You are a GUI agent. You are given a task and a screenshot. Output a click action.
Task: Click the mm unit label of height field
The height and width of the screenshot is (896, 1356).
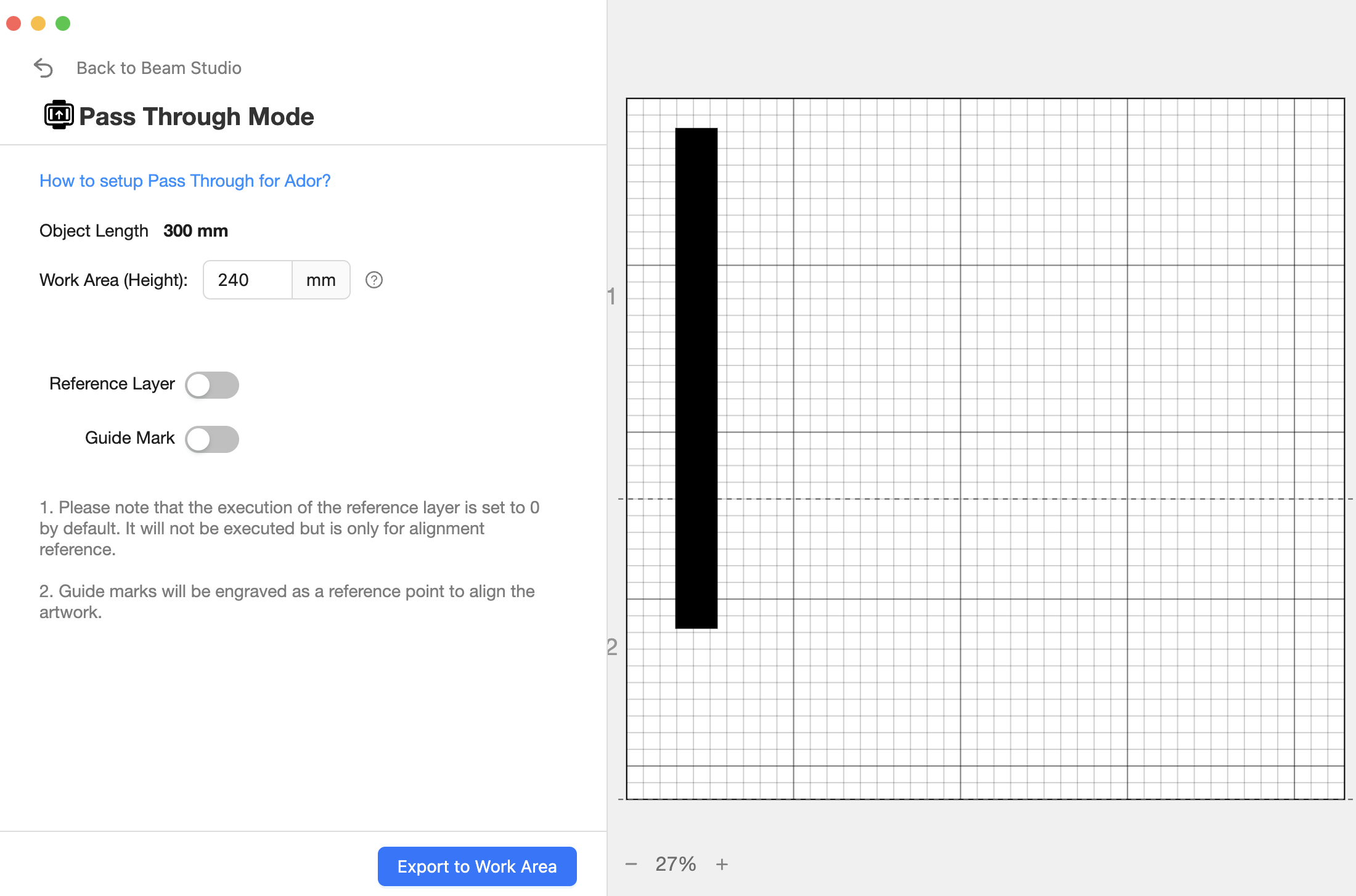(321, 280)
